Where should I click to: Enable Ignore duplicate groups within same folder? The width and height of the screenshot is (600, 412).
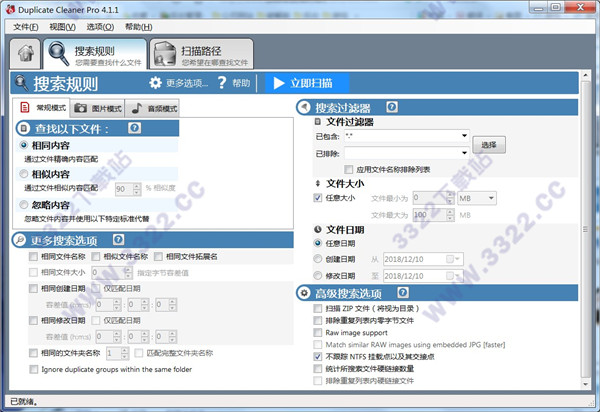(34, 369)
